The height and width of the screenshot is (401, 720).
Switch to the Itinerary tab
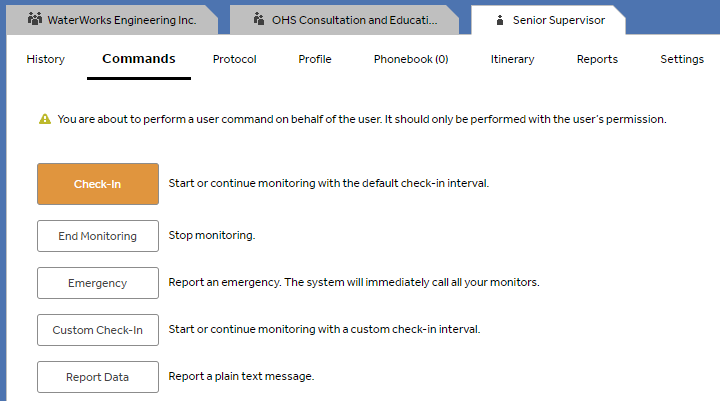pyautogui.click(x=512, y=59)
